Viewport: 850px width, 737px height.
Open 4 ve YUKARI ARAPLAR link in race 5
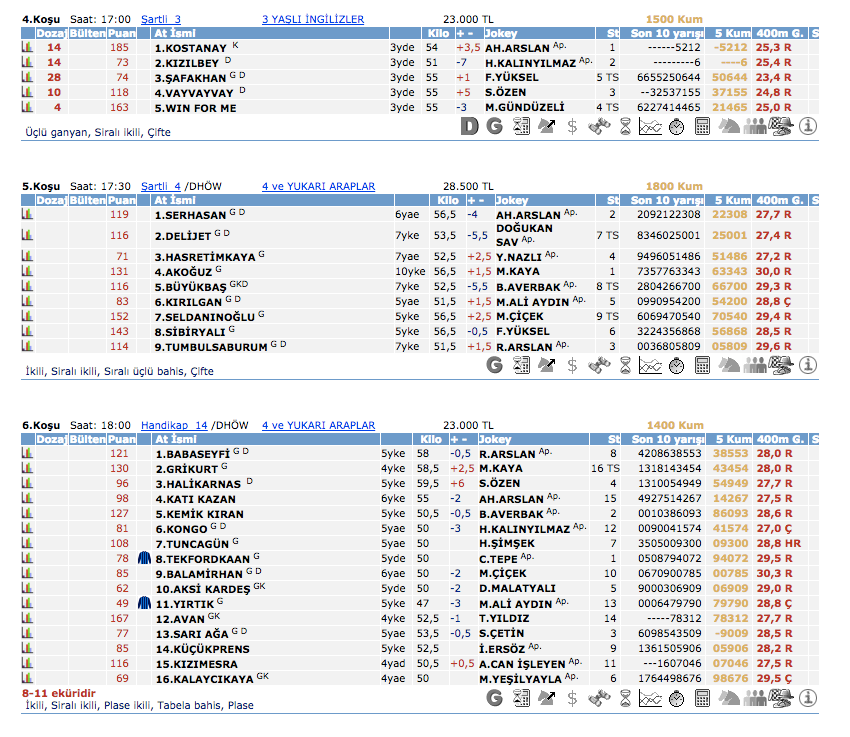(x=318, y=186)
